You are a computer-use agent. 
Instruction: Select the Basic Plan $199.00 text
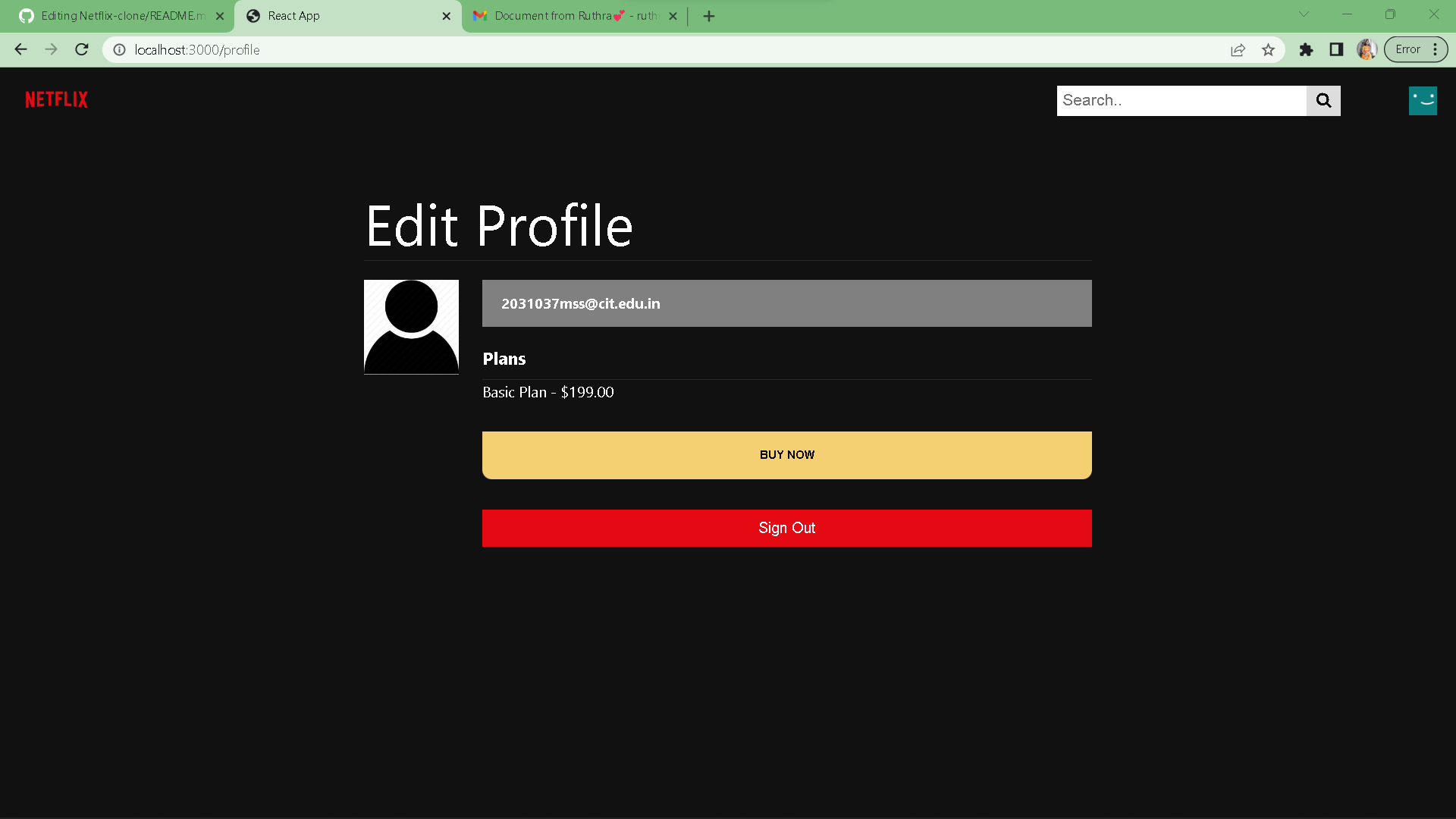pos(548,392)
